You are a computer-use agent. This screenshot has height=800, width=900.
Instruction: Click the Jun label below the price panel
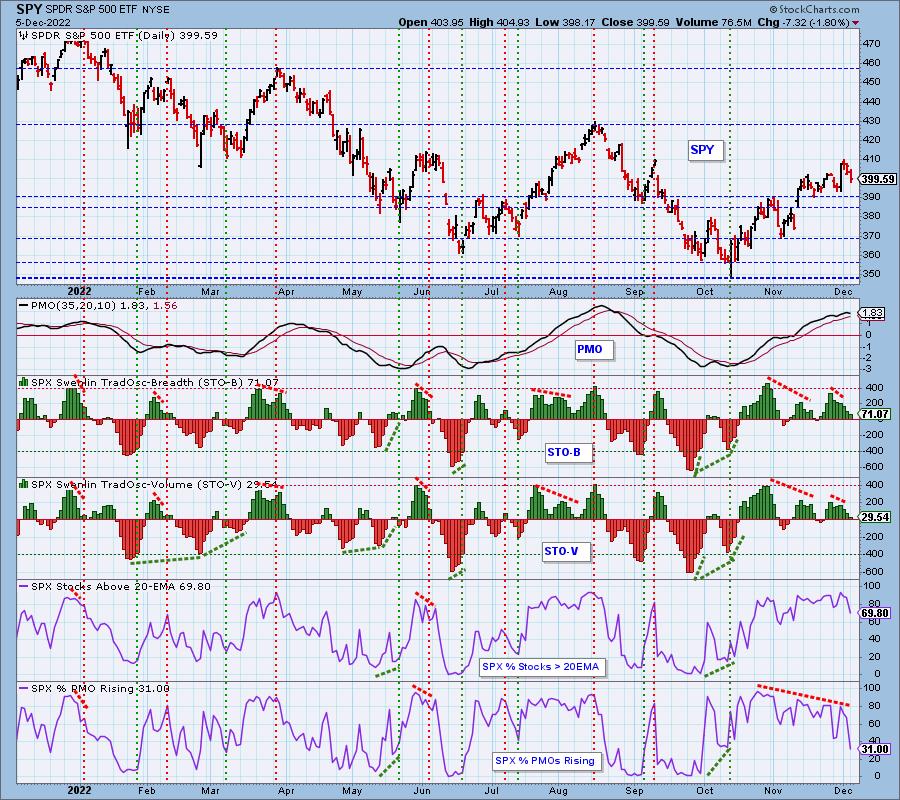point(422,292)
